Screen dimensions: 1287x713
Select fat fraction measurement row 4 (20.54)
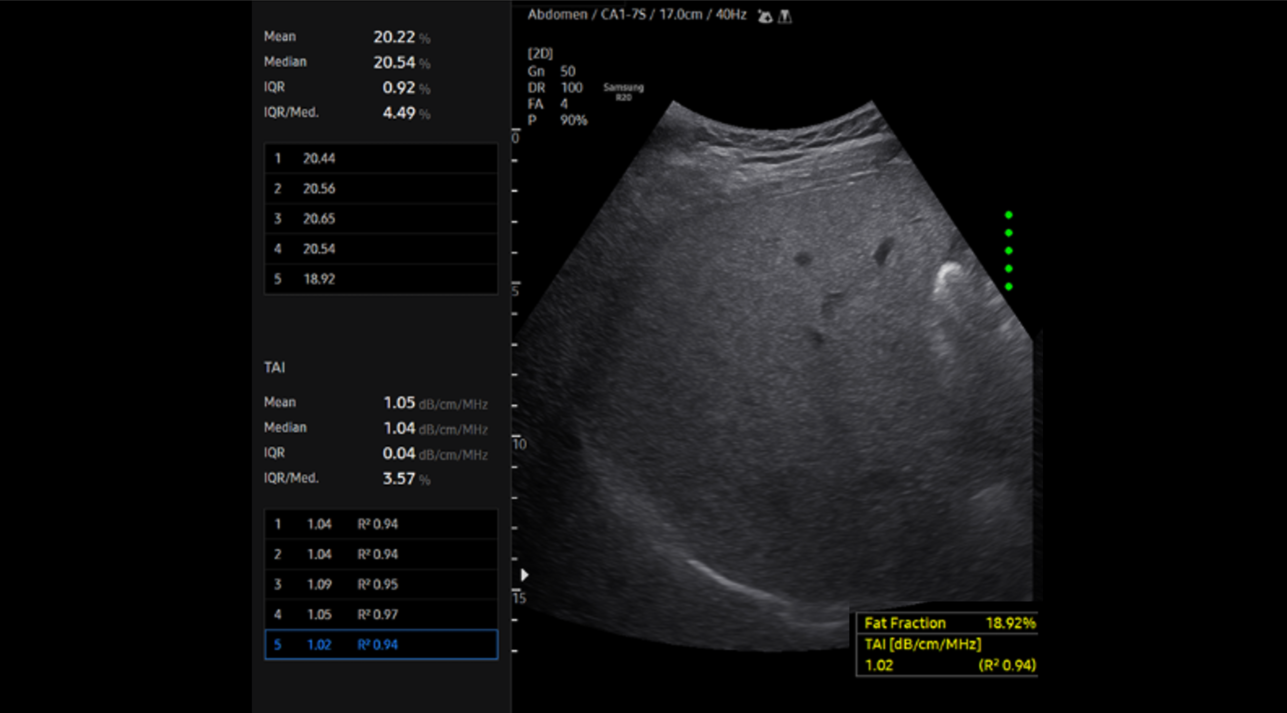(381, 248)
